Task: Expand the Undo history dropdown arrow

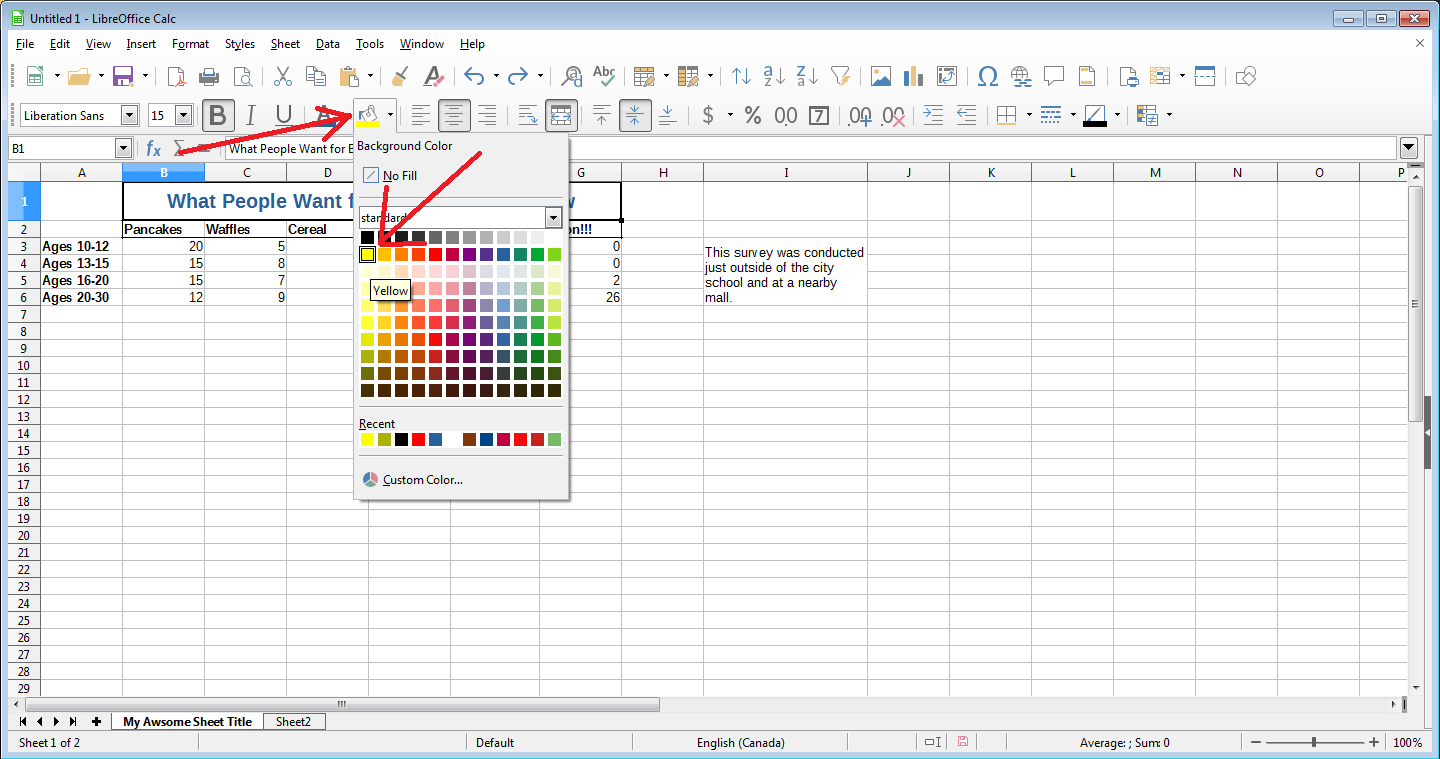Action: [496, 76]
